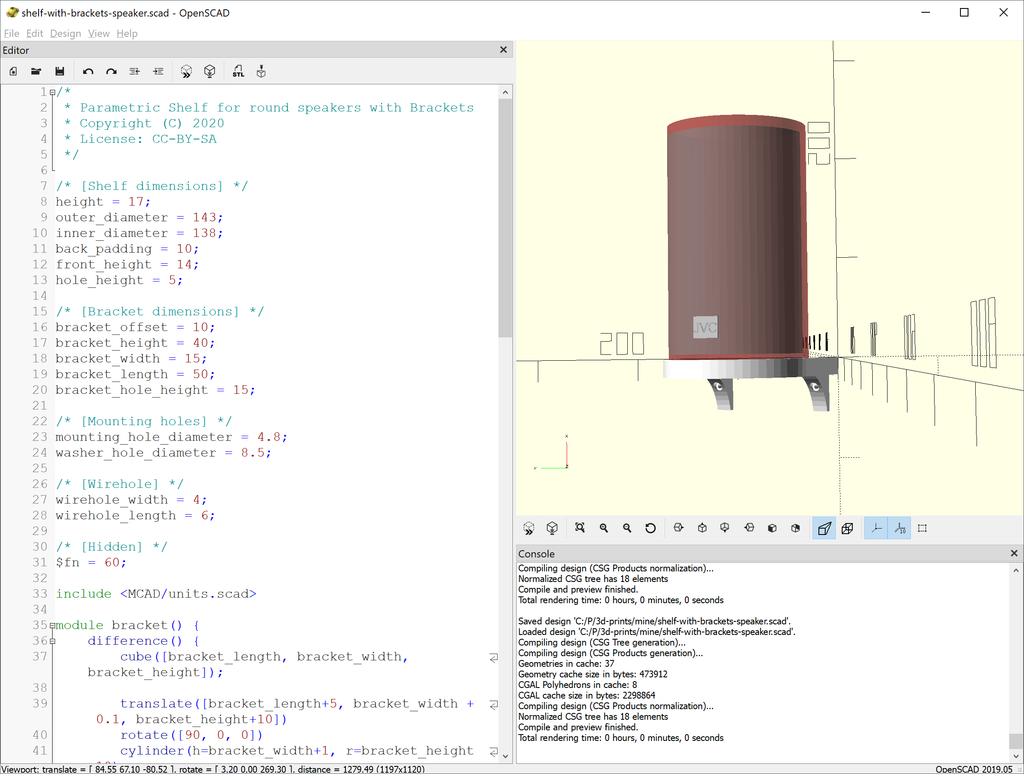Toggle the Perspective view mode
This screenshot has height=774, width=1024.
pyautogui.click(x=824, y=528)
